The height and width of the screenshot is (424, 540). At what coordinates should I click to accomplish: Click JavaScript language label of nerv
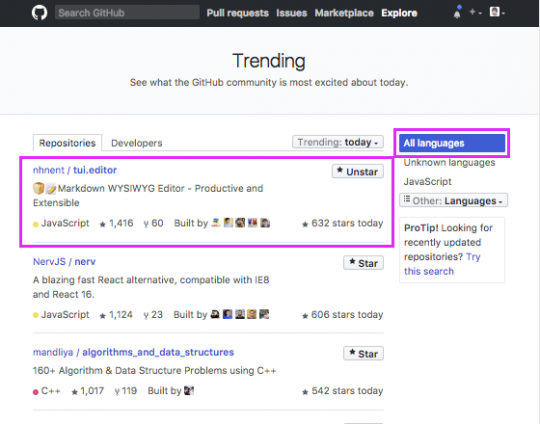click(x=65, y=315)
